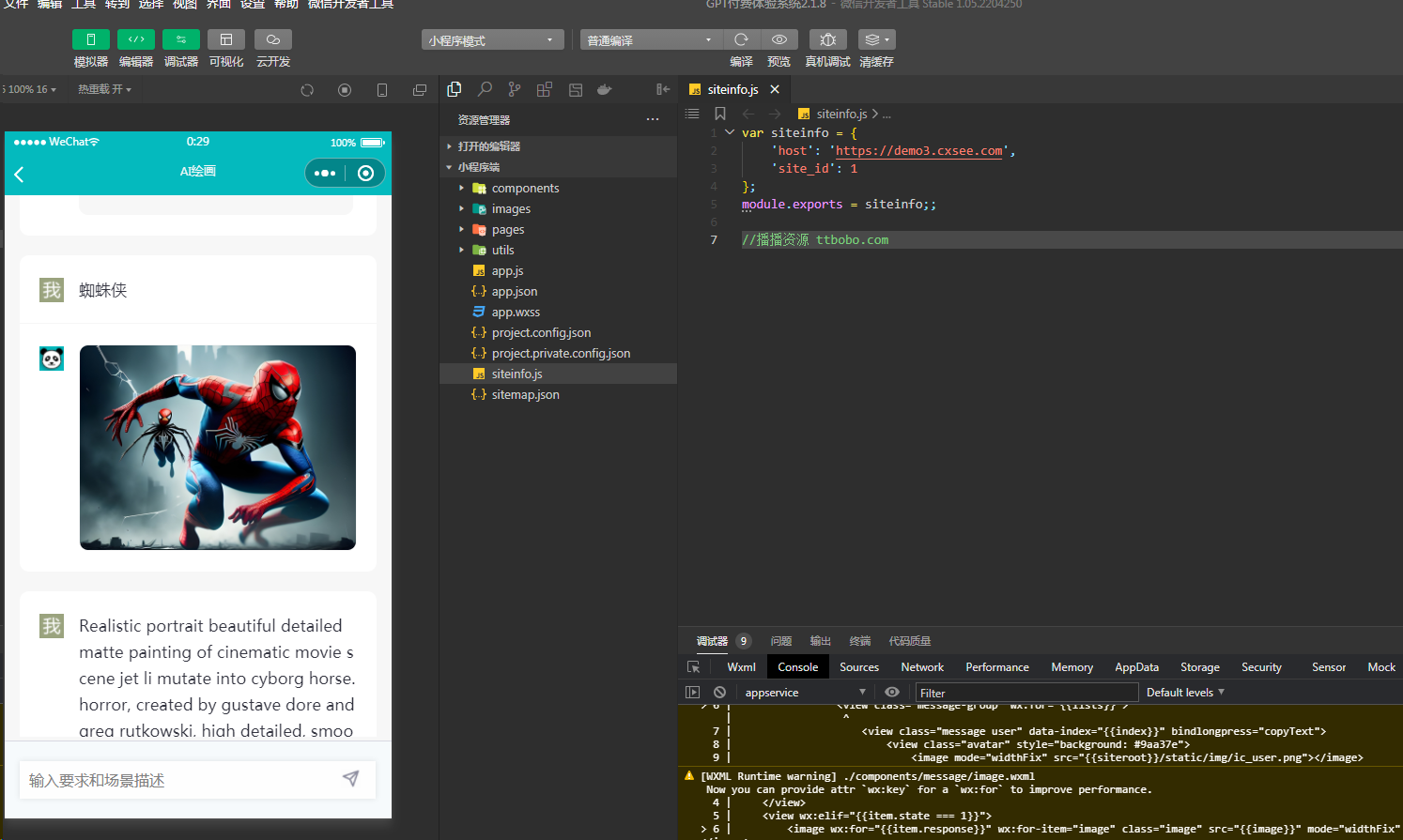Toggle the editor panel button
The image size is (1403, 840).
(x=136, y=39)
